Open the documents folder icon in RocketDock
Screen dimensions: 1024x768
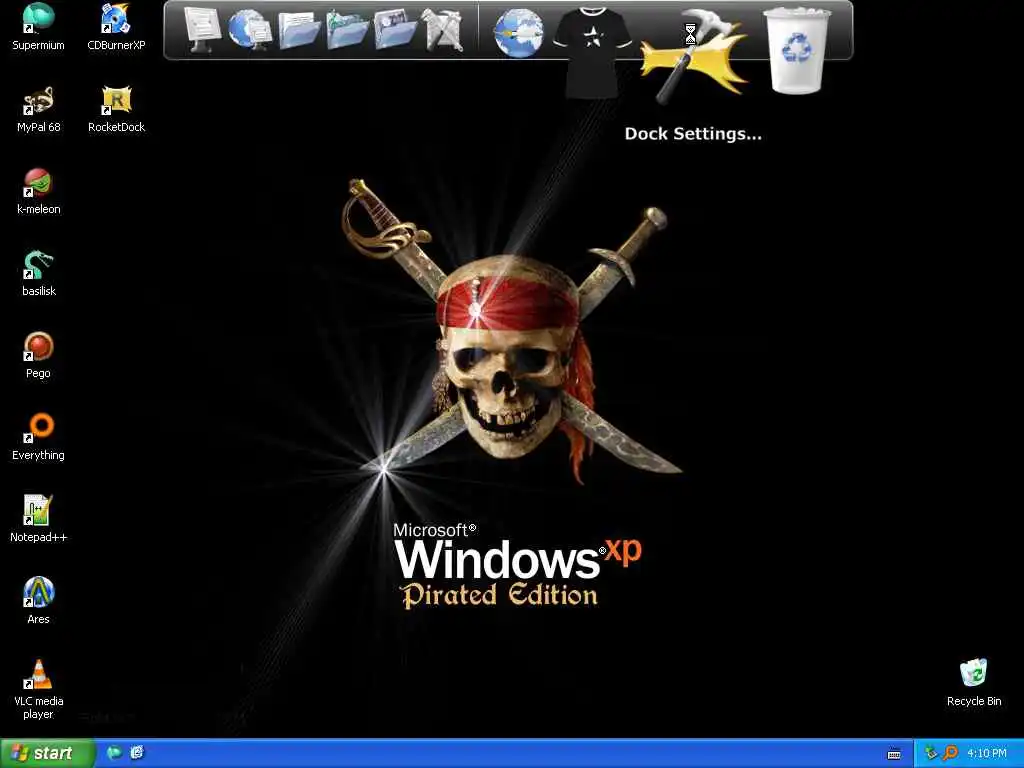pos(299,30)
